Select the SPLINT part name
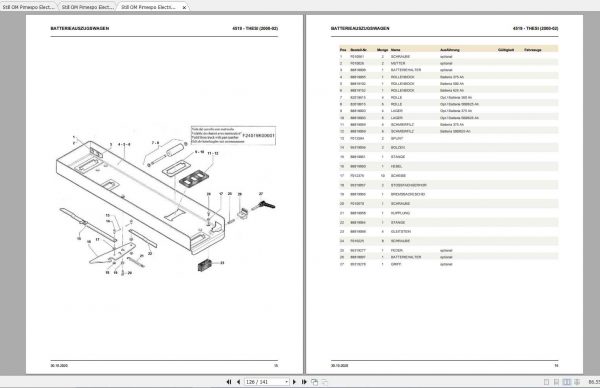This screenshot has height=388, width=600. (x=397, y=138)
